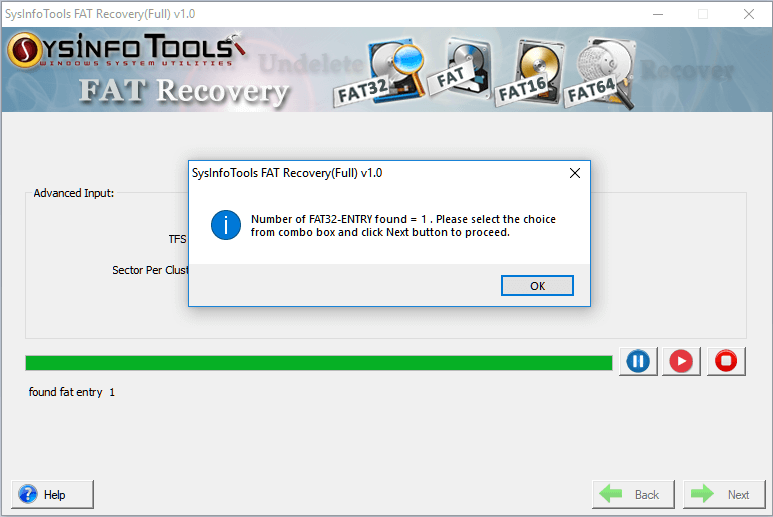Click the blue pause scan button
This screenshot has width=773, height=517.
click(x=638, y=361)
